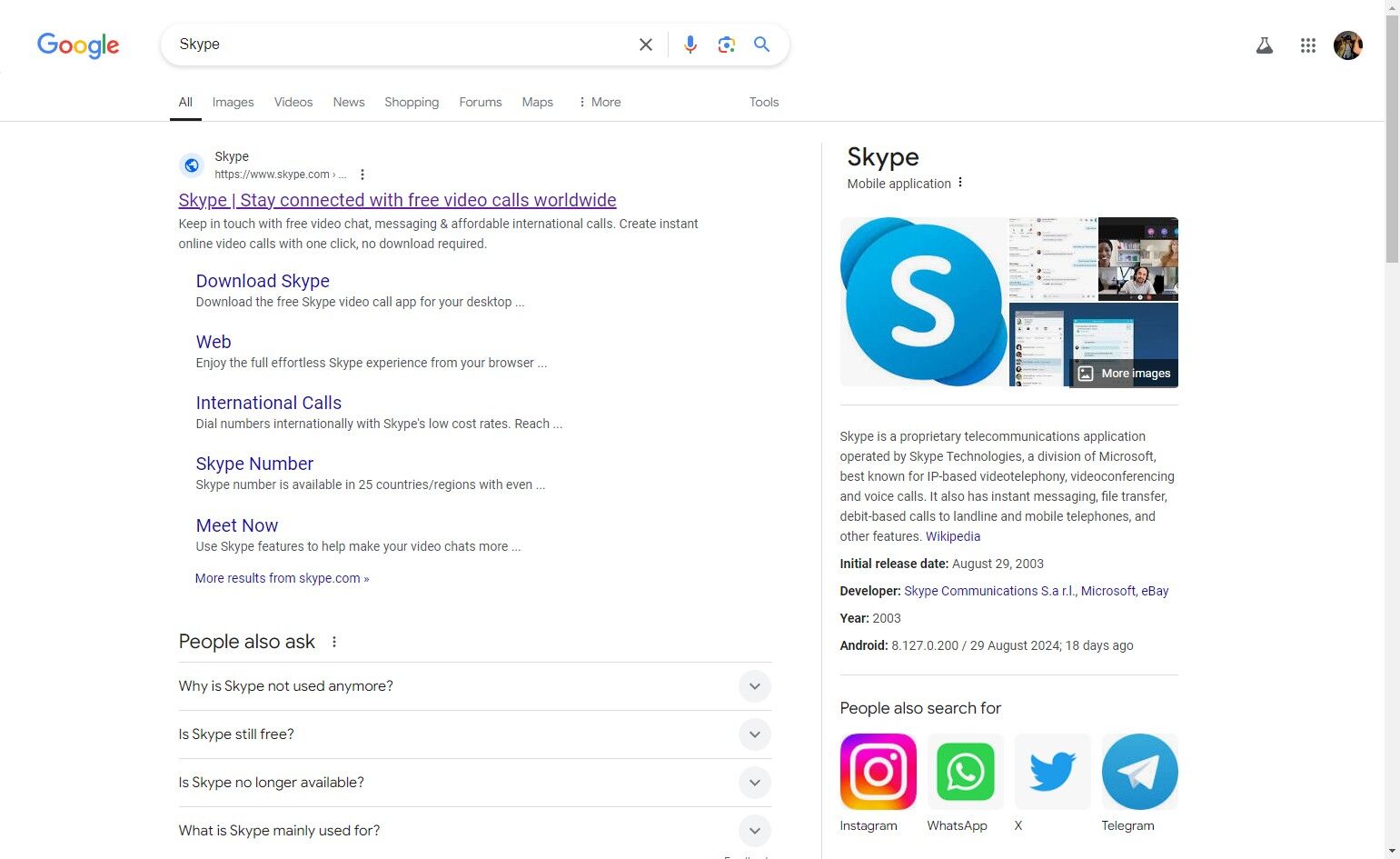Open the Google account avatar
Viewport: 1400px width, 859px height.
(1348, 45)
